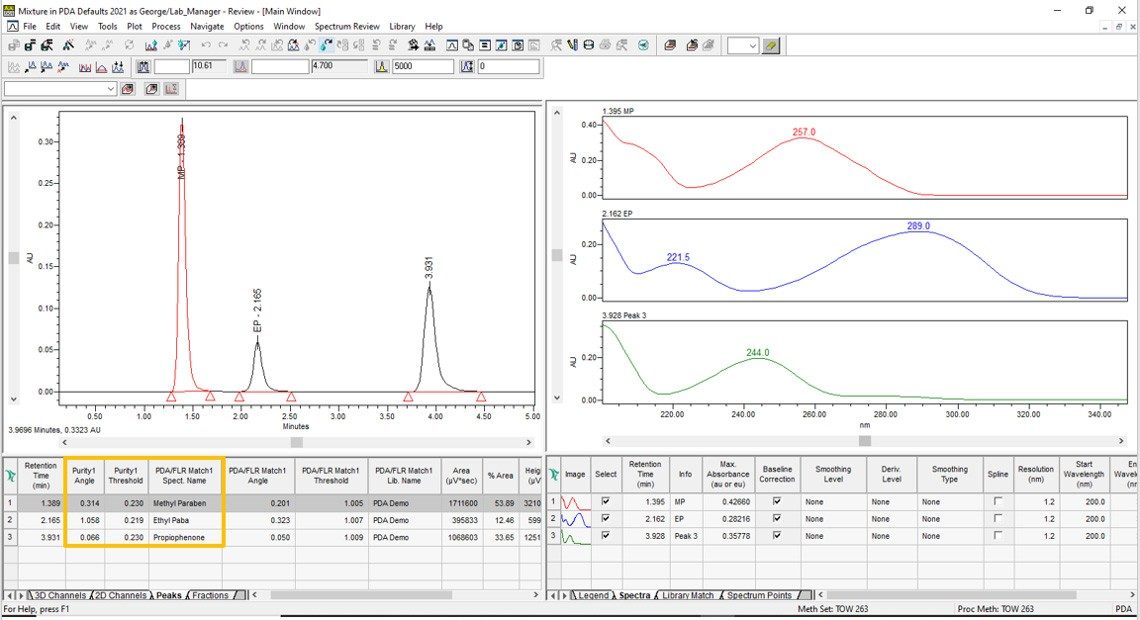Open the Process menu
The height and width of the screenshot is (620, 1140).
(x=166, y=26)
